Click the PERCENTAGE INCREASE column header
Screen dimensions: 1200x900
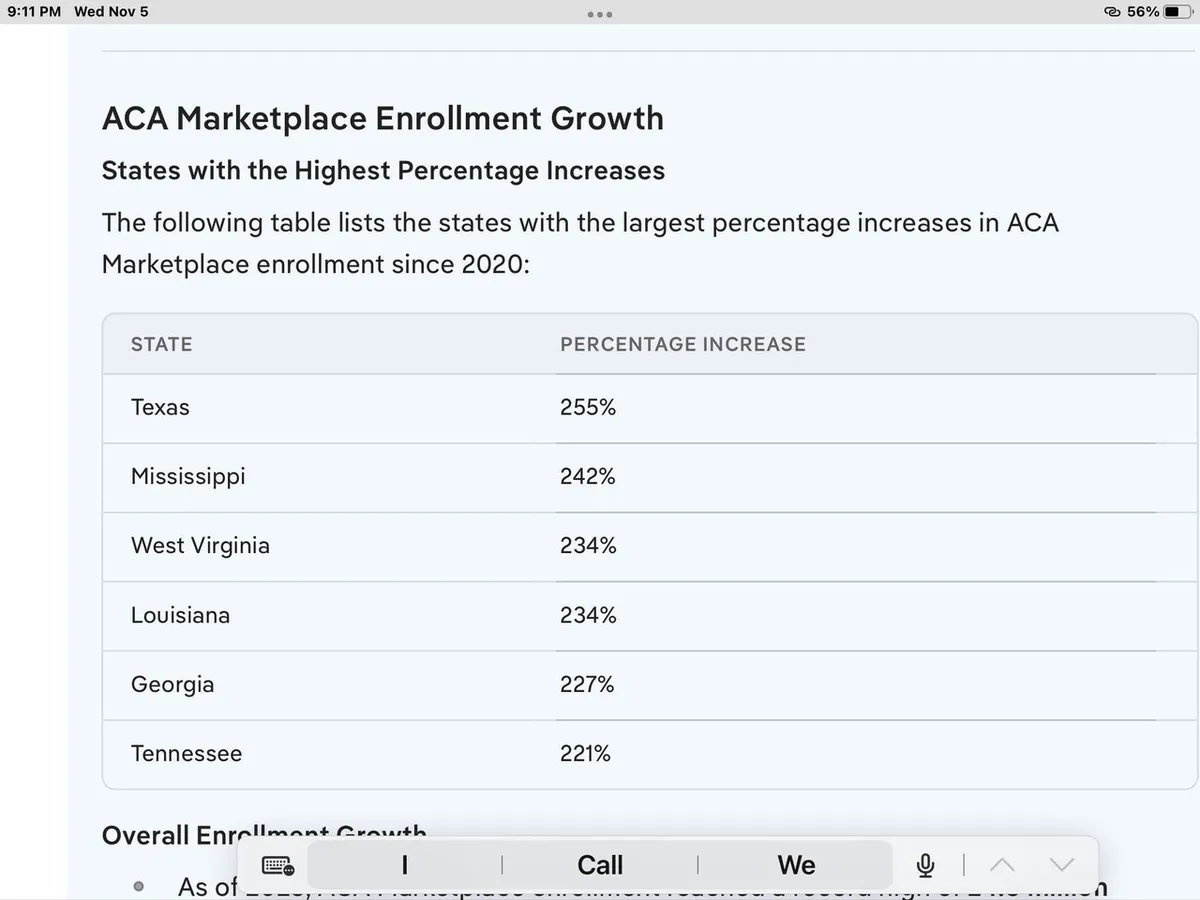682,344
